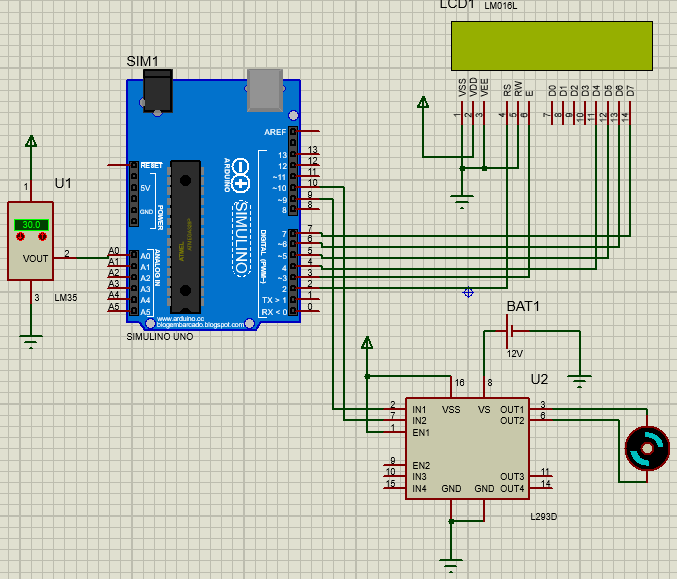
Task: Click the LM35 down-arrow temperature decrease button
Action: 20,237
